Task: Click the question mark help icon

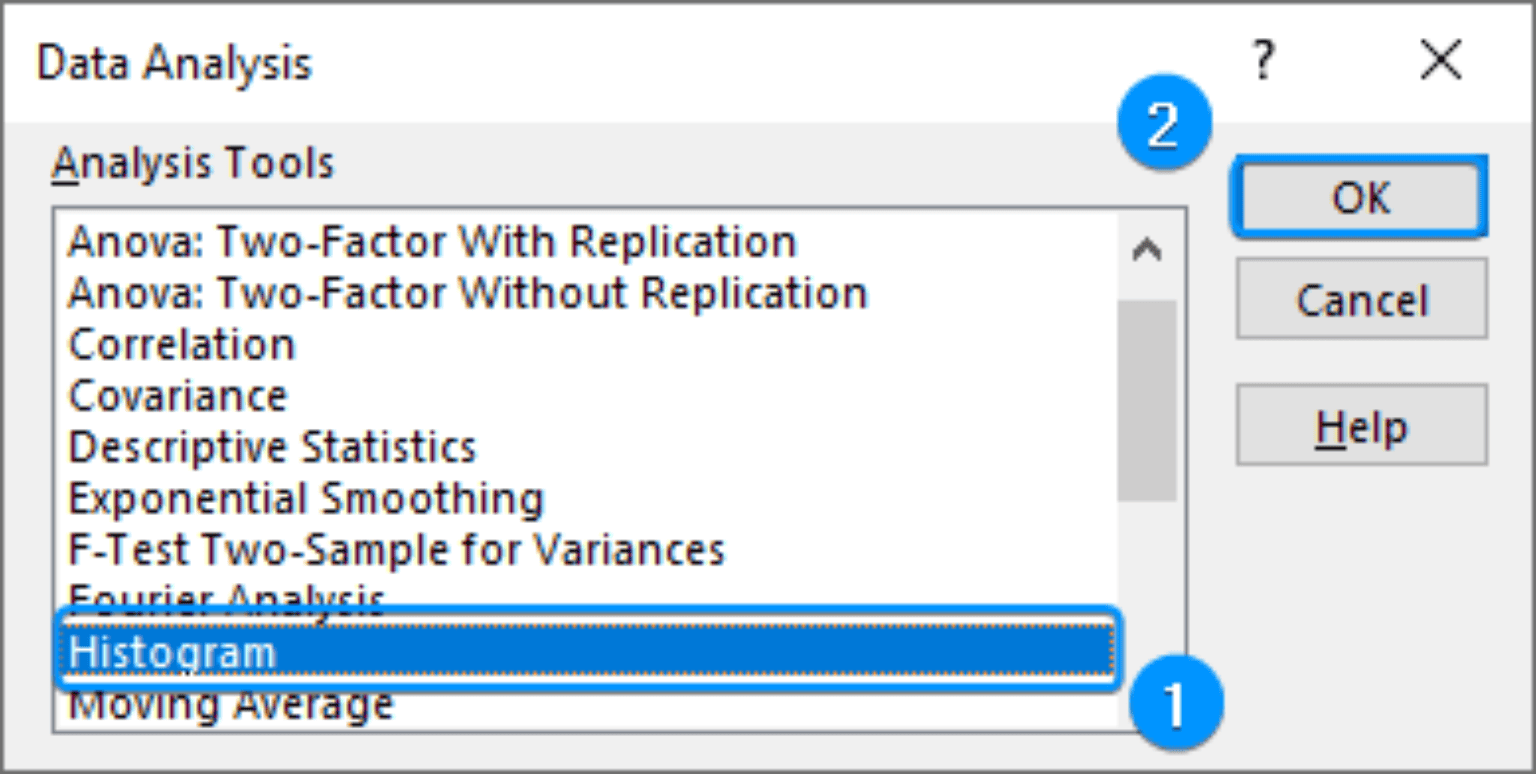Action: [1263, 63]
